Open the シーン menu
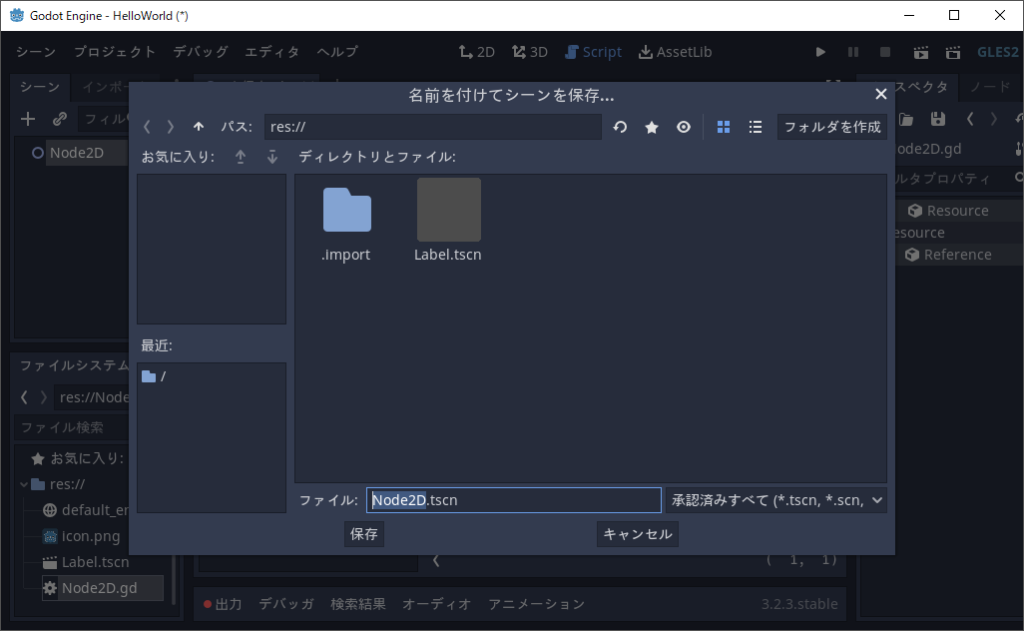Viewport: 1024px width, 631px height. pyautogui.click(x=34, y=51)
